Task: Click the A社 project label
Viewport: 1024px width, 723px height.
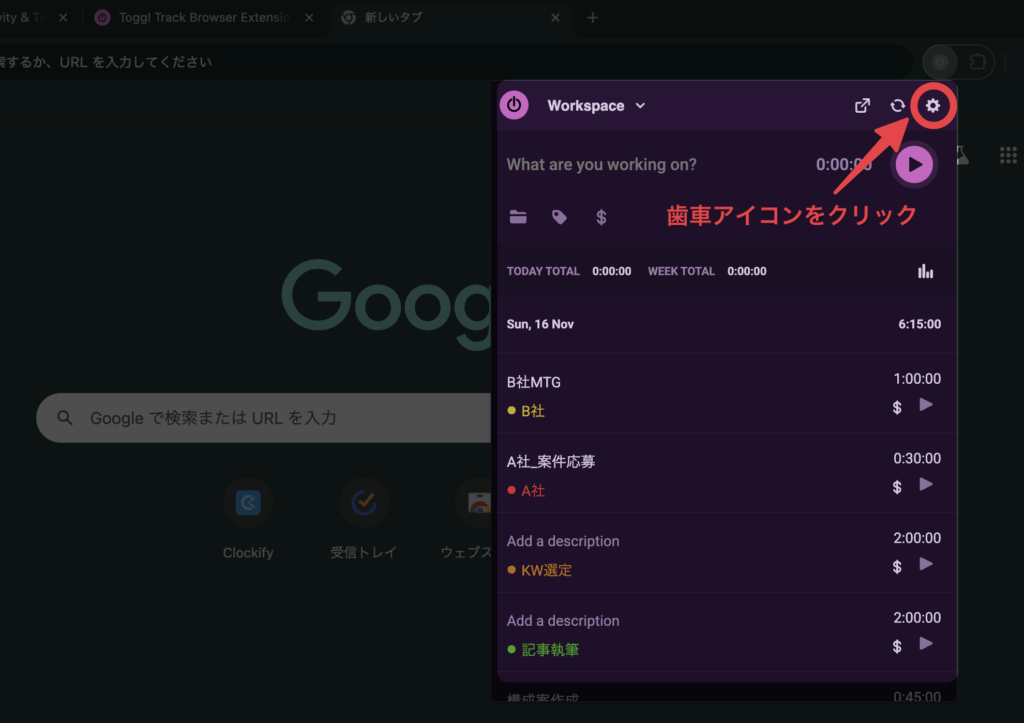Action: (x=533, y=491)
